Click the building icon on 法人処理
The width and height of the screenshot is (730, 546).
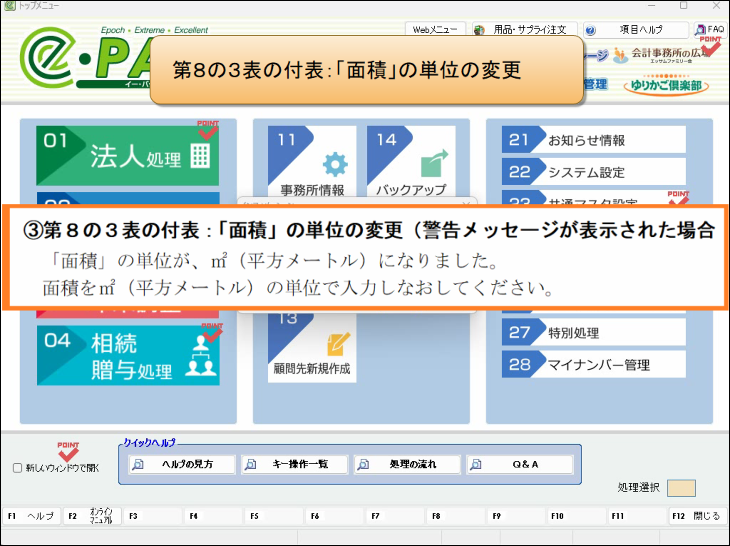pos(200,155)
